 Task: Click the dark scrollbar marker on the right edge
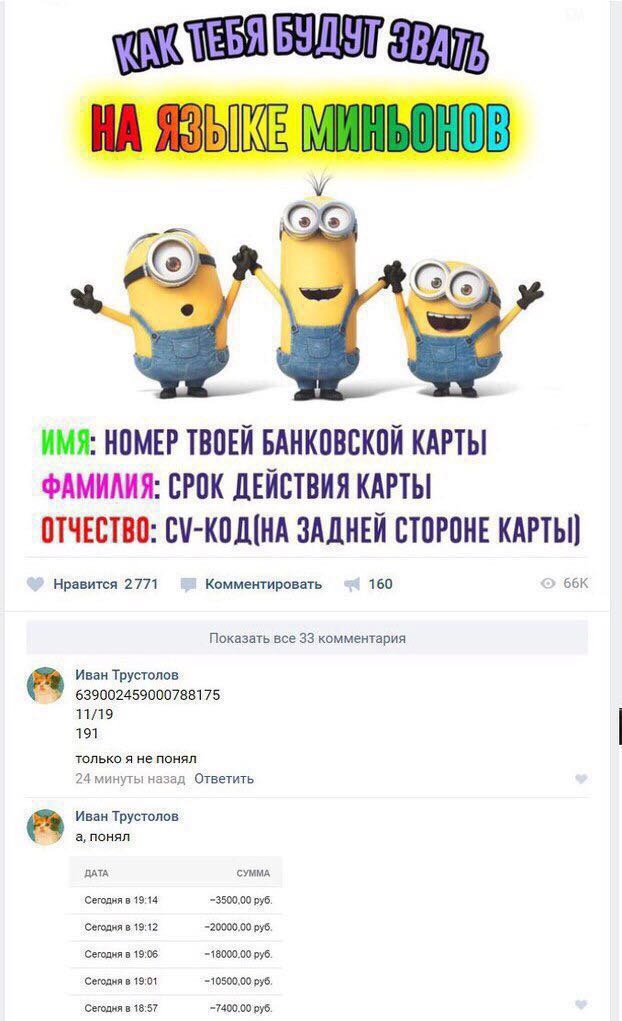tap(619, 727)
